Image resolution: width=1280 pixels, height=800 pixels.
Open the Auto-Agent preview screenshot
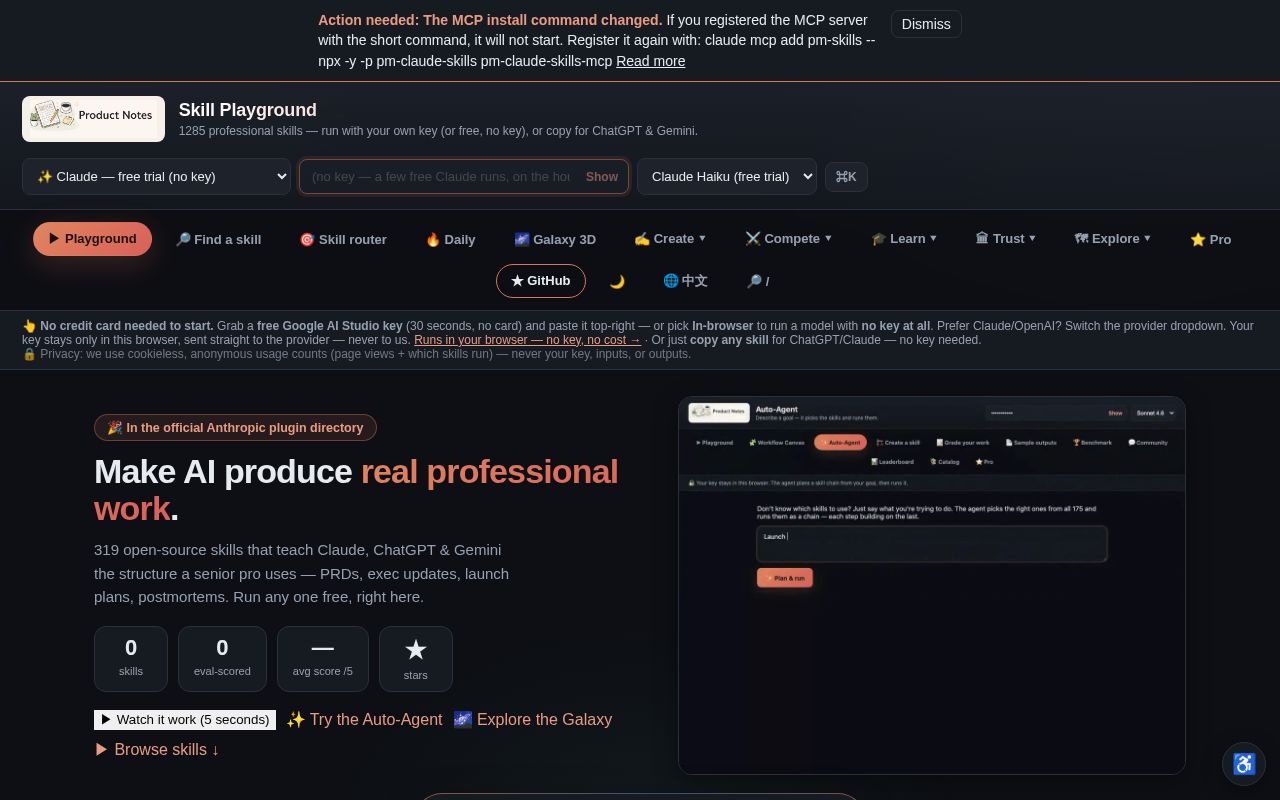[x=932, y=586]
